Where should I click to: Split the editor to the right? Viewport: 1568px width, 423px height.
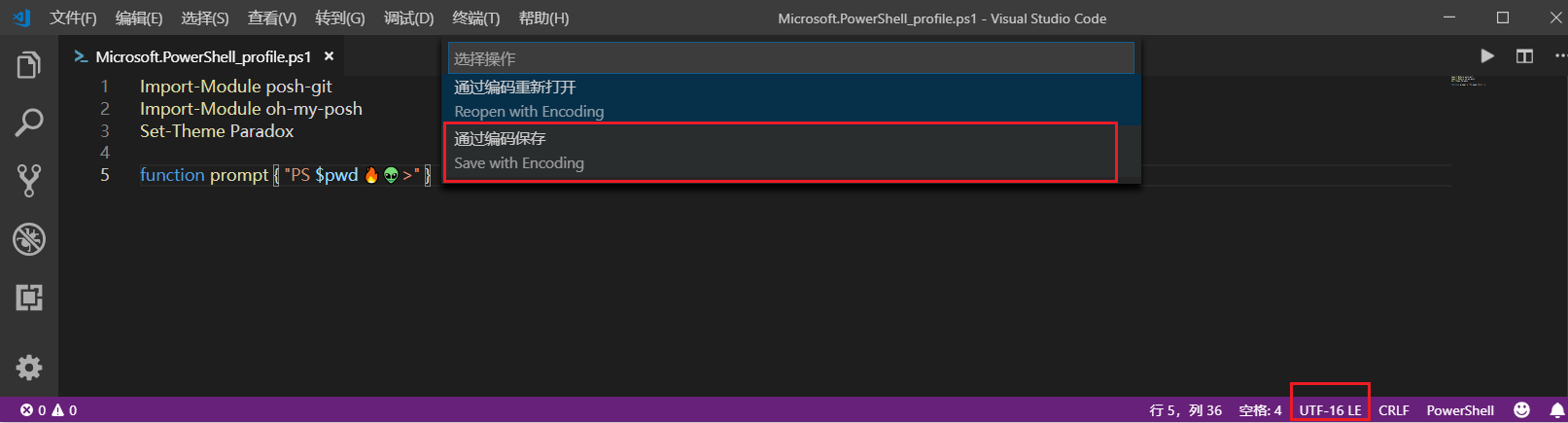(1524, 56)
